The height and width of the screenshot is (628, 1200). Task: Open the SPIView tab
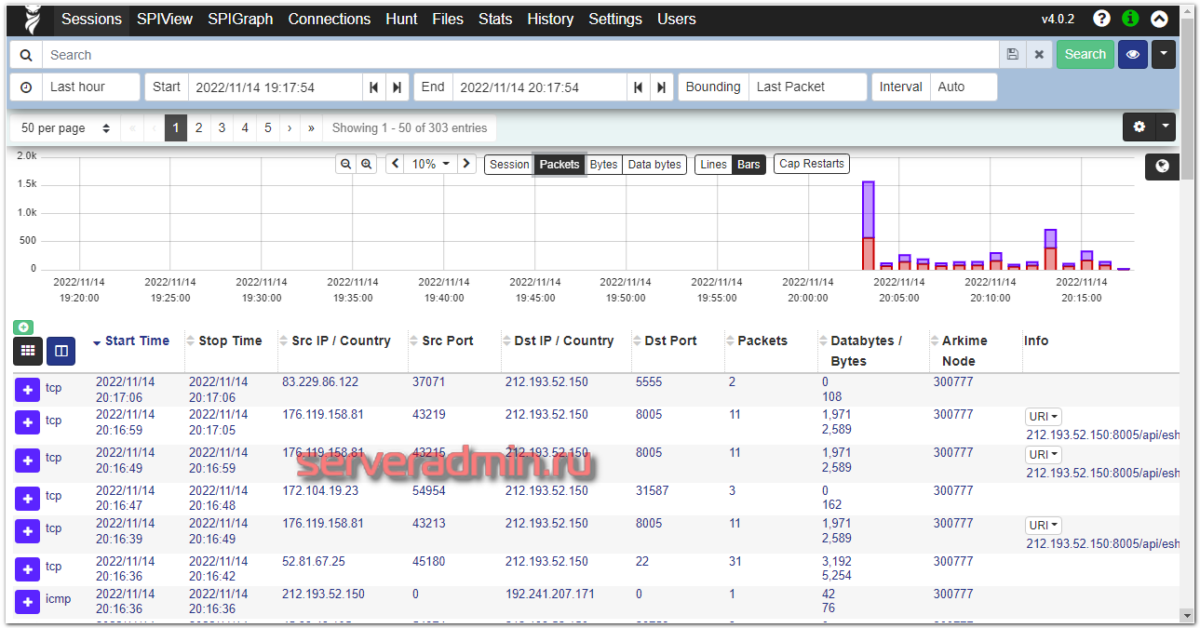pos(165,19)
